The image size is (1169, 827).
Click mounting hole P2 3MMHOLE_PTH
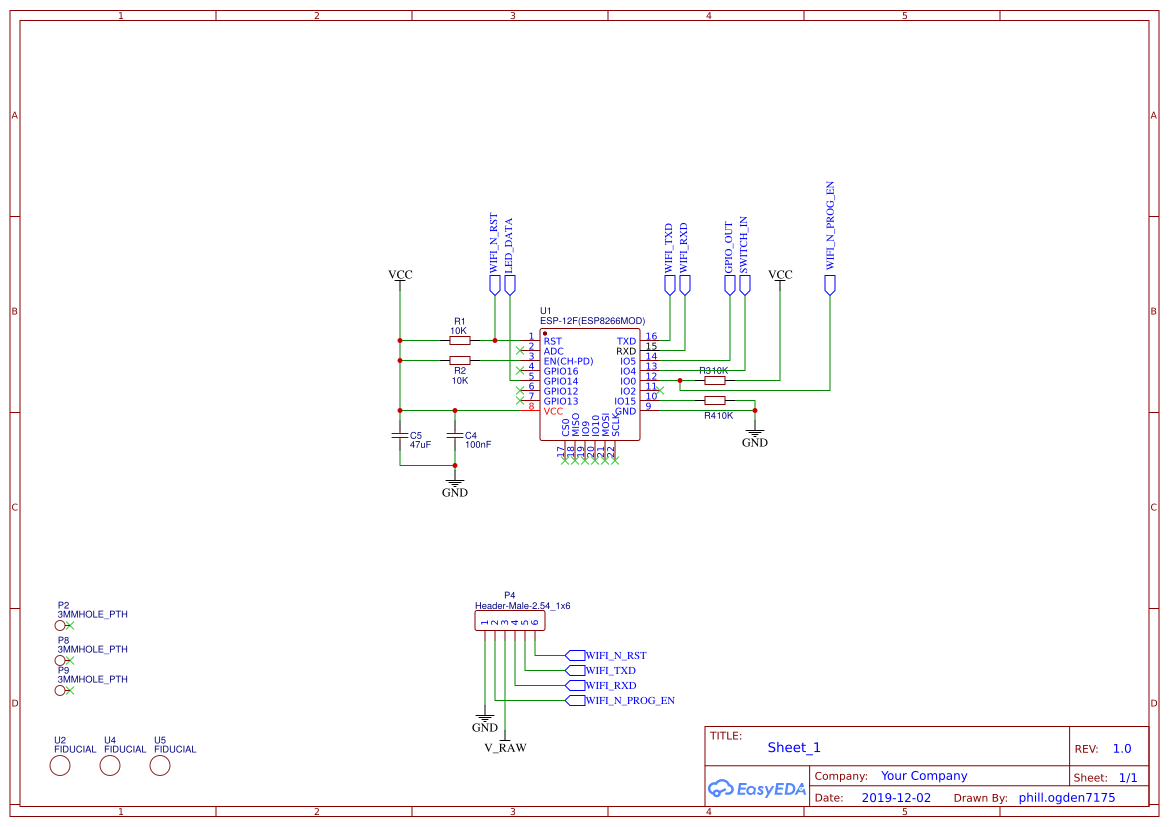(61, 624)
